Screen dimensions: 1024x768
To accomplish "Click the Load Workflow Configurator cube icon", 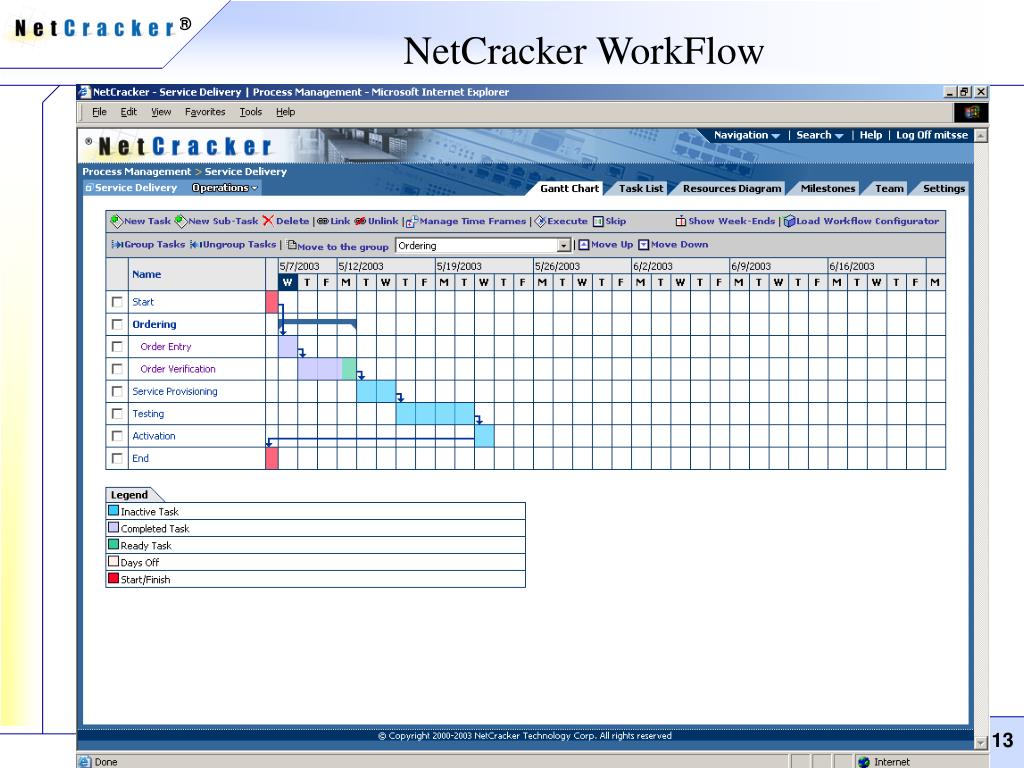I will pyautogui.click(x=789, y=221).
